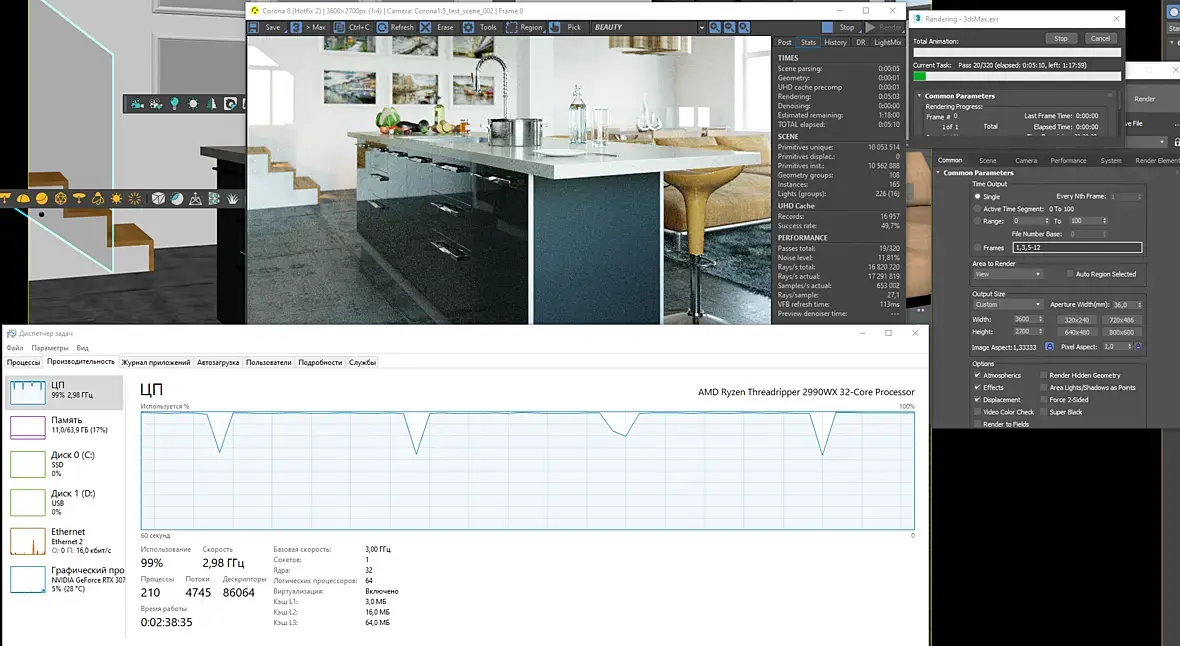This screenshot has width=1180, height=646.
Task: Adjust the Width value spinner
Action: pos(1041,319)
